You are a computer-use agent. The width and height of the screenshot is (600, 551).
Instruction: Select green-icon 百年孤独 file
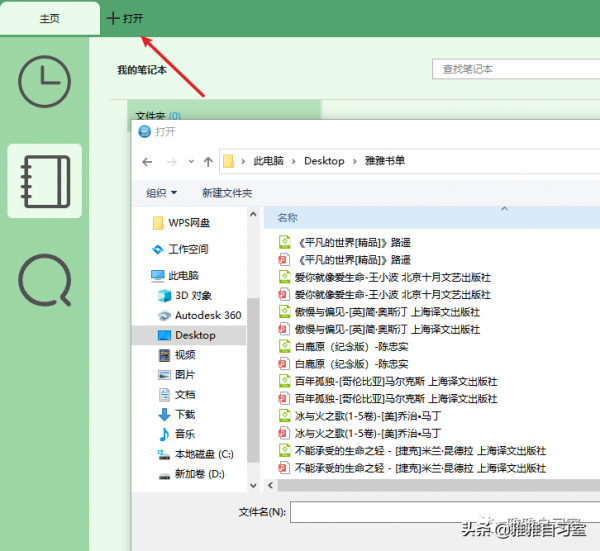pos(388,381)
